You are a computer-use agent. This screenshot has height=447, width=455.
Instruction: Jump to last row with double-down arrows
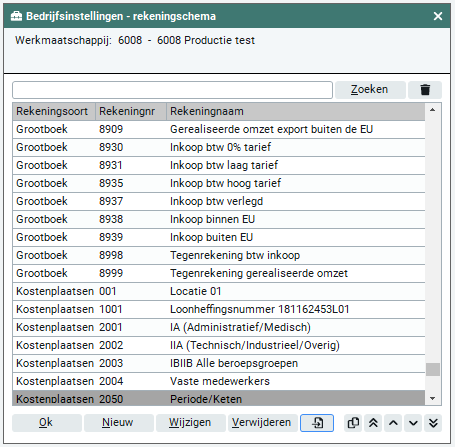[x=433, y=423]
